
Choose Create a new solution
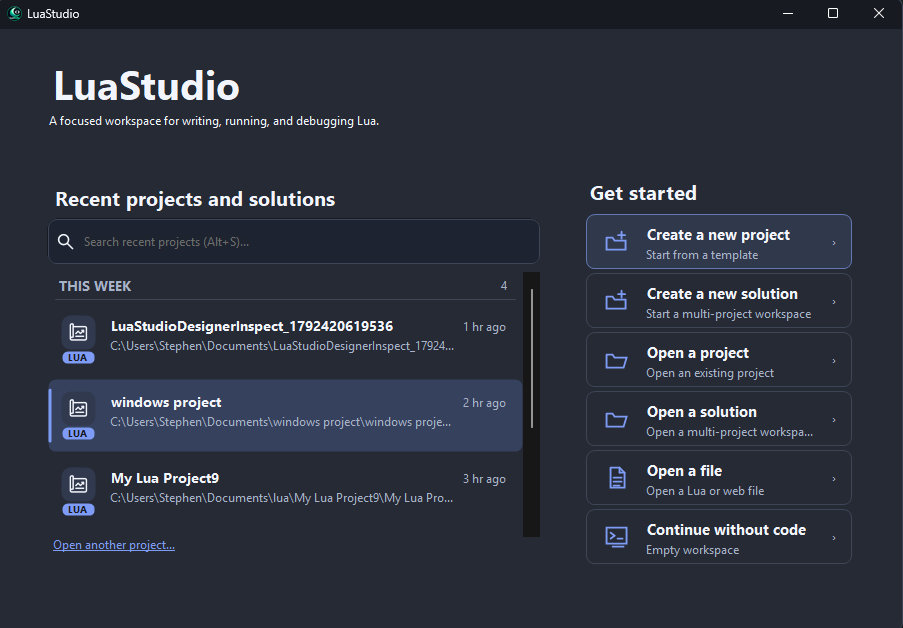coord(719,301)
